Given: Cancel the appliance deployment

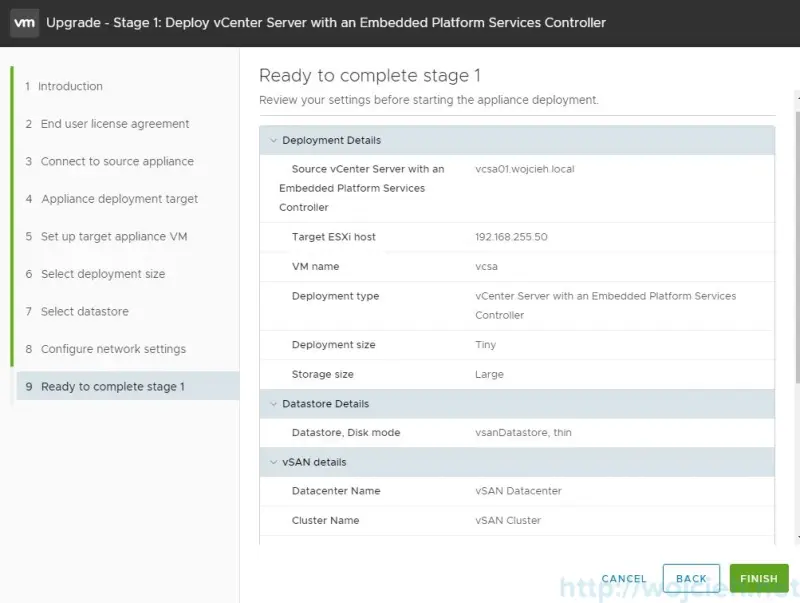Looking at the screenshot, I should [624, 578].
